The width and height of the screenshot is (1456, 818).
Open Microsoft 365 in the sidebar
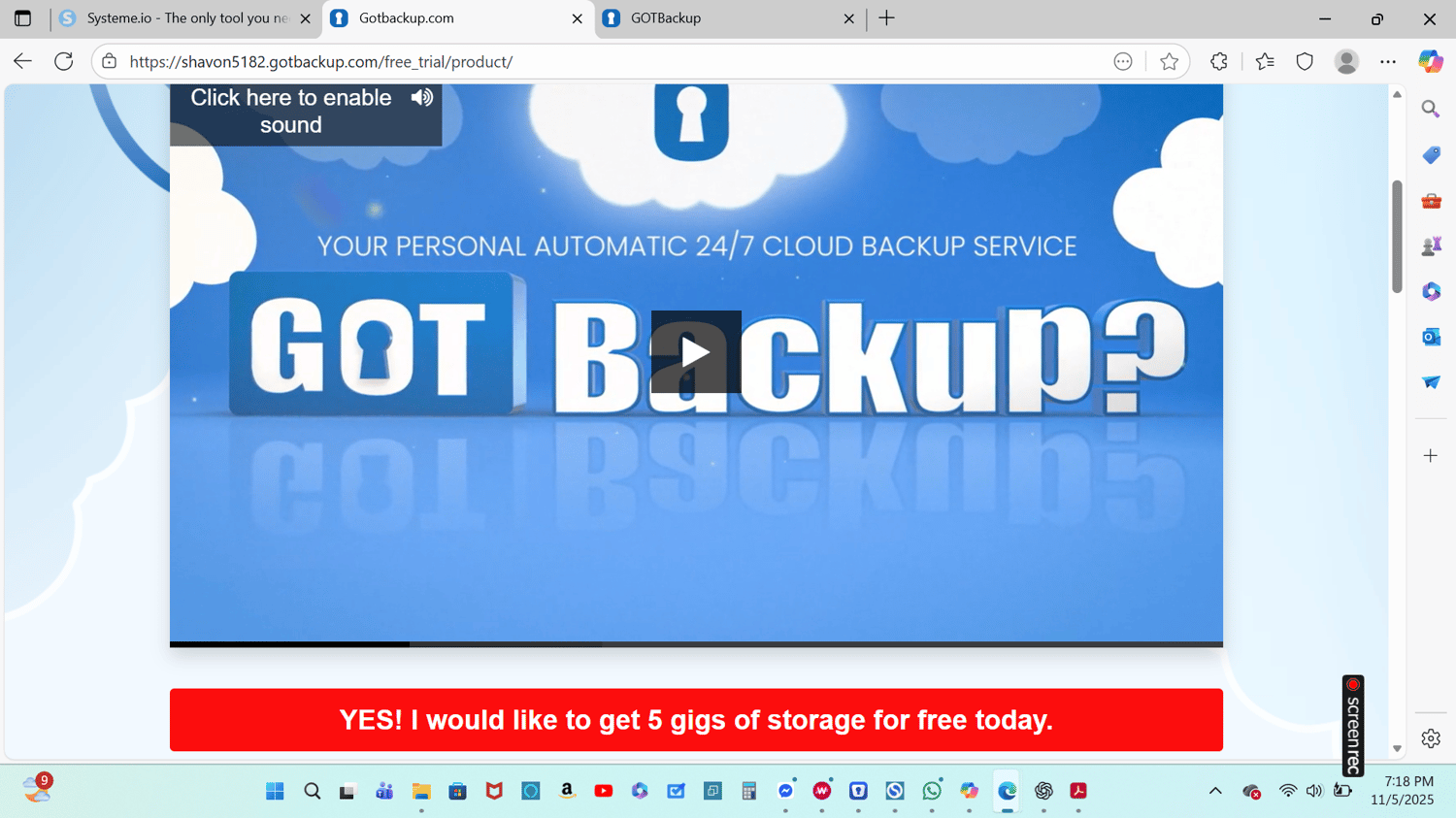pos(1431,291)
